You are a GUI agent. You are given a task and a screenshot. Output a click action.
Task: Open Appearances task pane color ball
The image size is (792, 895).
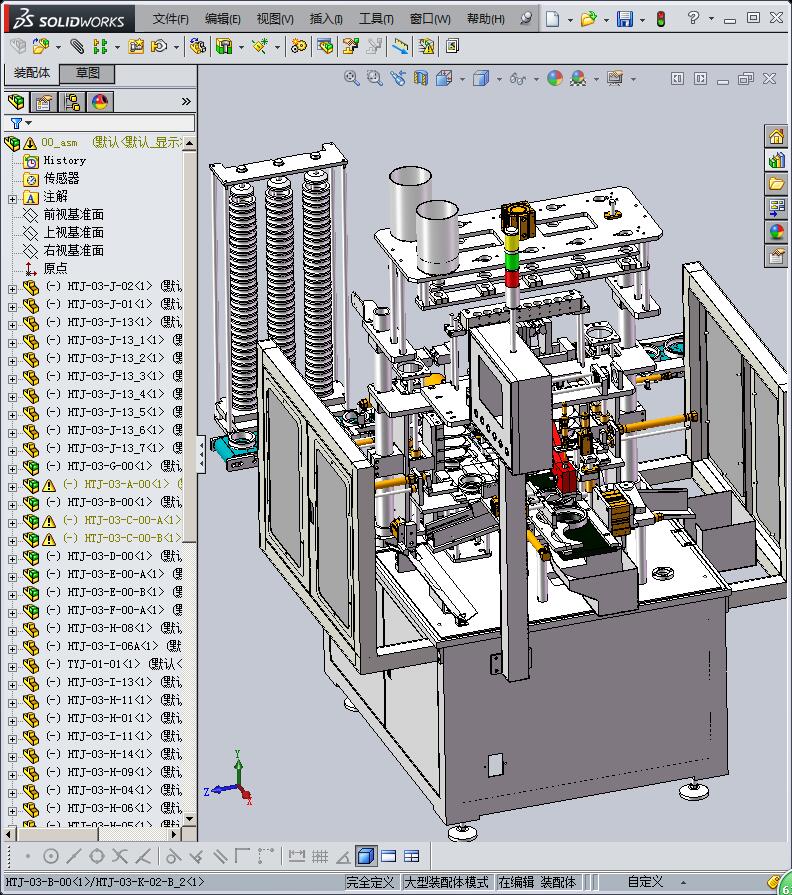click(777, 232)
